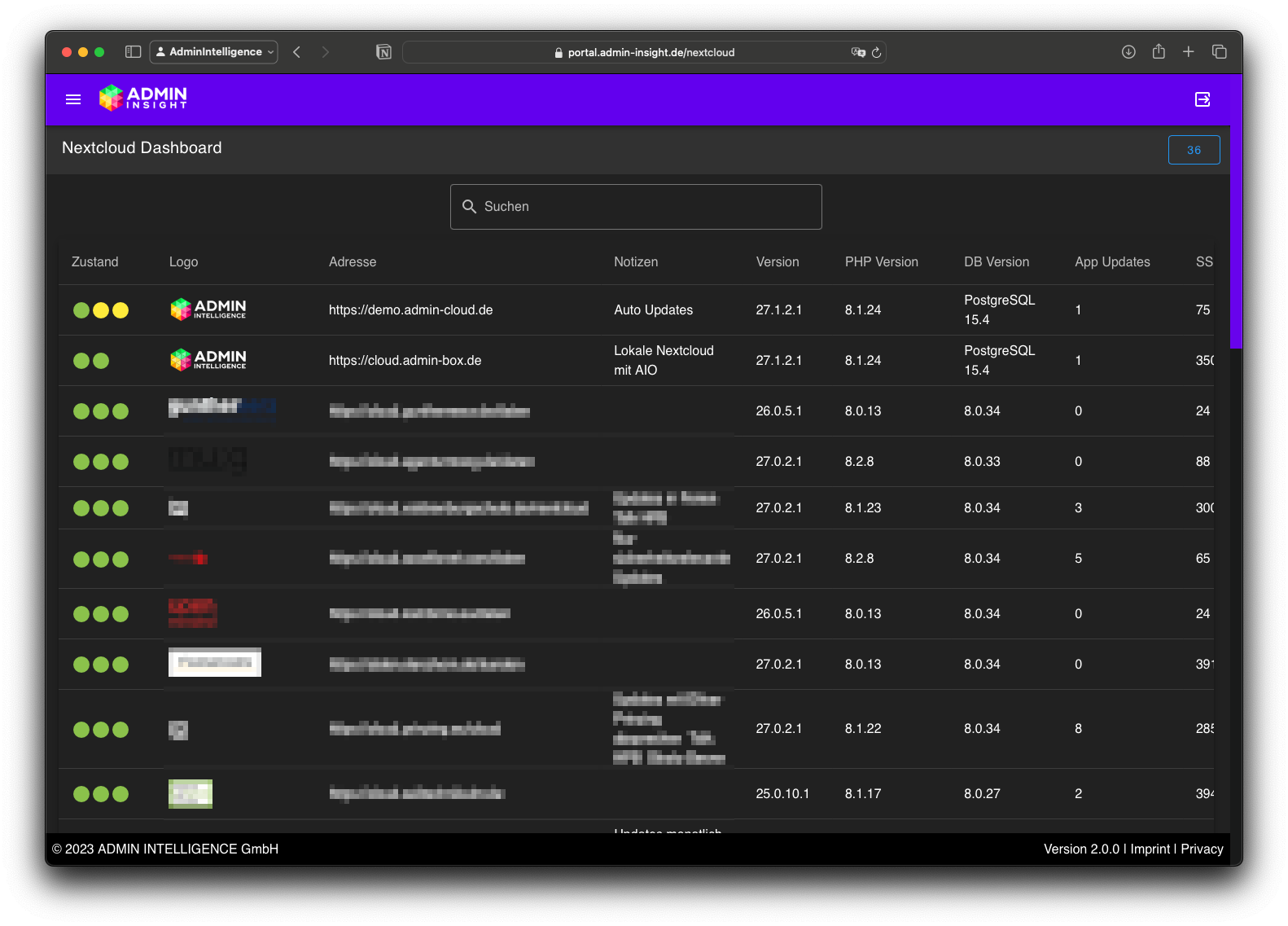Focus the Suchen search field
This screenshot has width=1288, height=926.
[636, 207]
